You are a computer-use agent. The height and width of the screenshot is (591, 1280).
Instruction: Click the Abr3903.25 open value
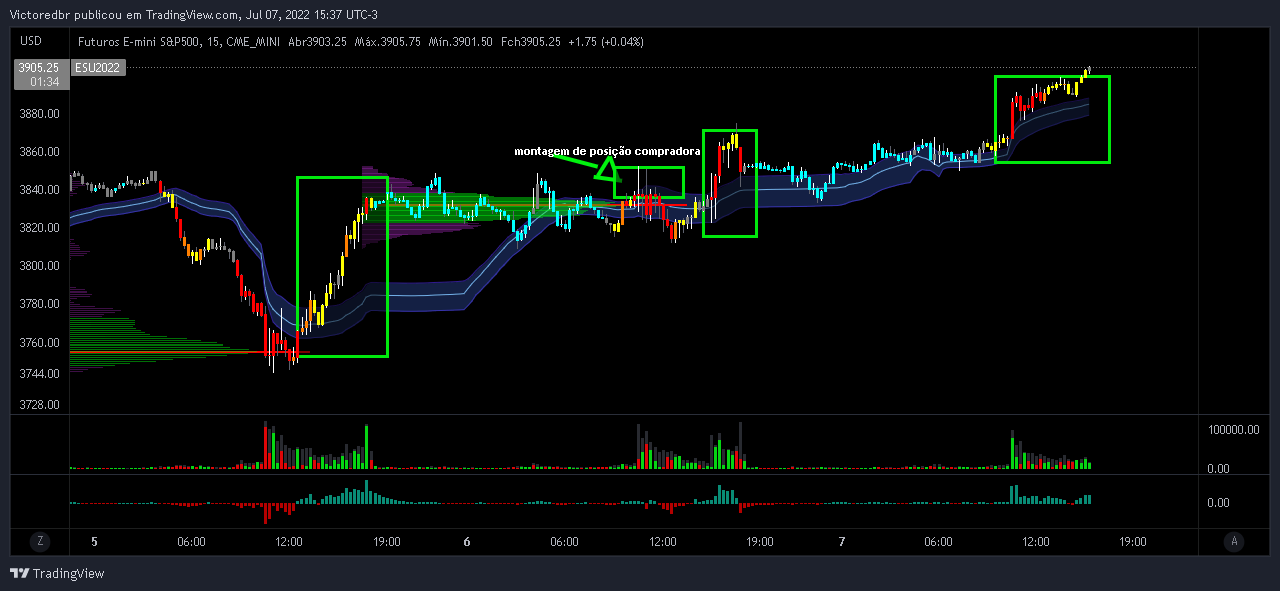(317, 42)
